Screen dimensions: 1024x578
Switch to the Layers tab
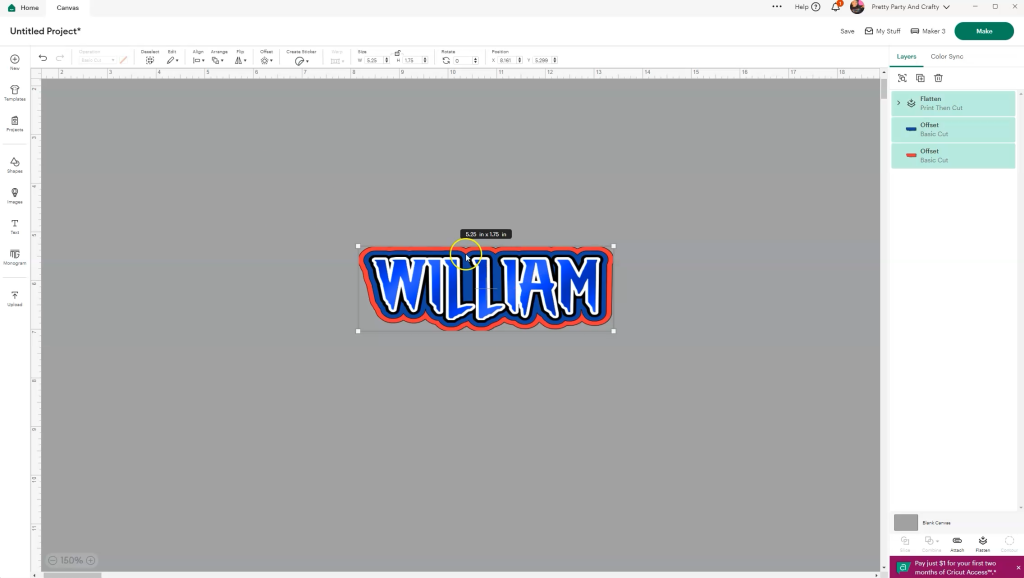(x=906, y=57)
